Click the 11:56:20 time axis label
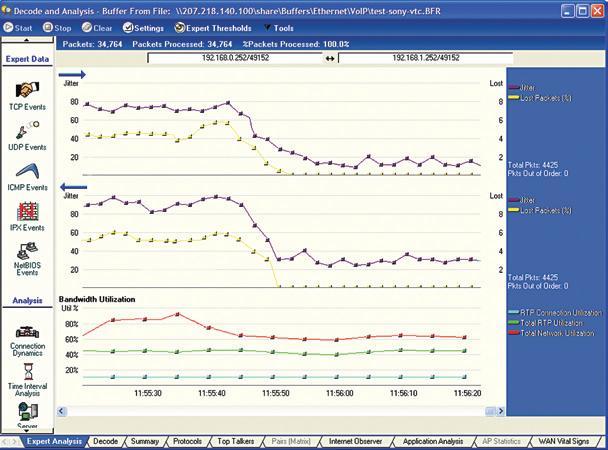Image resolution: width=608 pixels, height=450 pixels. (x=467, y=393)
